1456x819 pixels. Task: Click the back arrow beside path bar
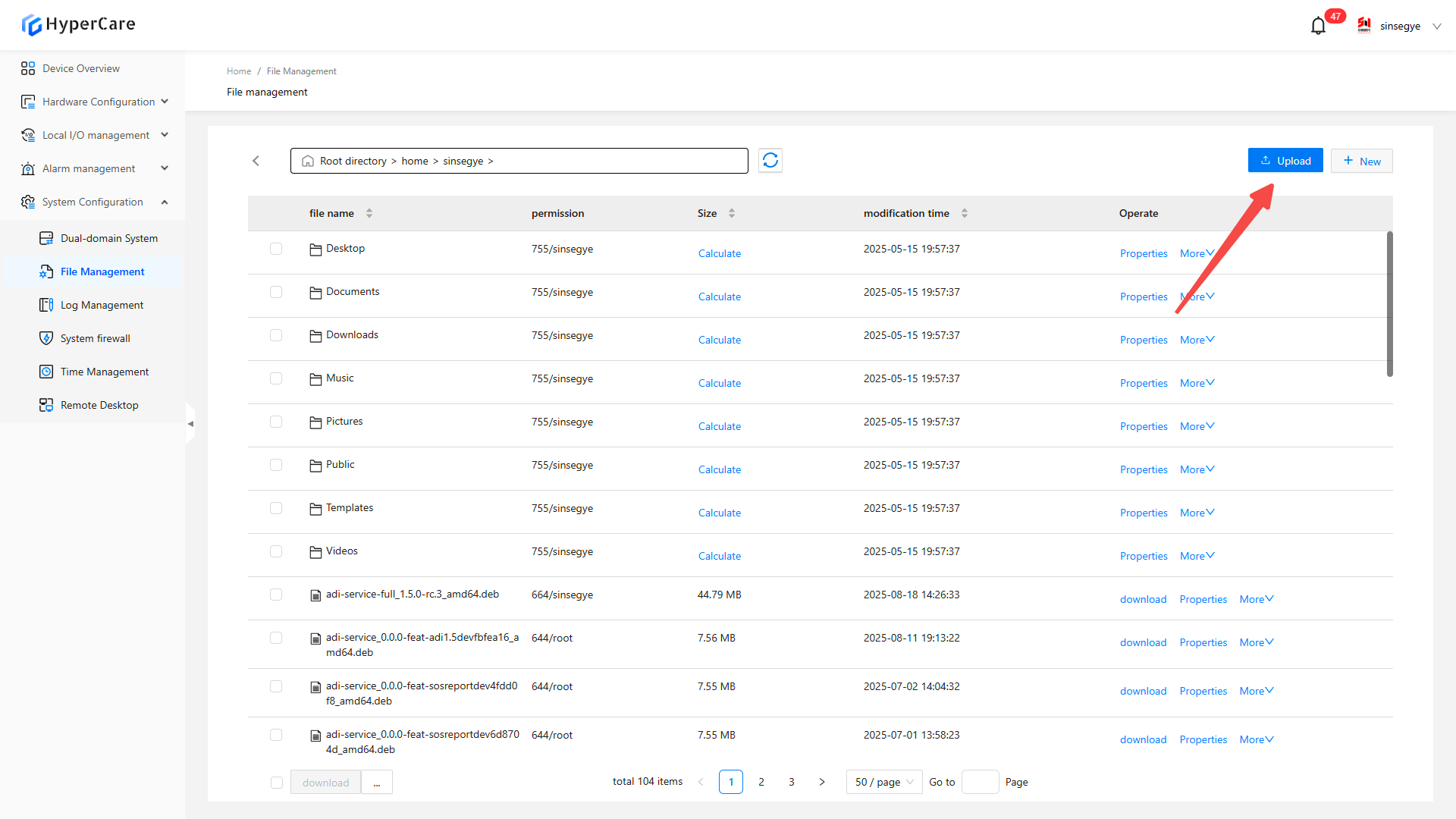pyautogui.click(x=256, y=161)
